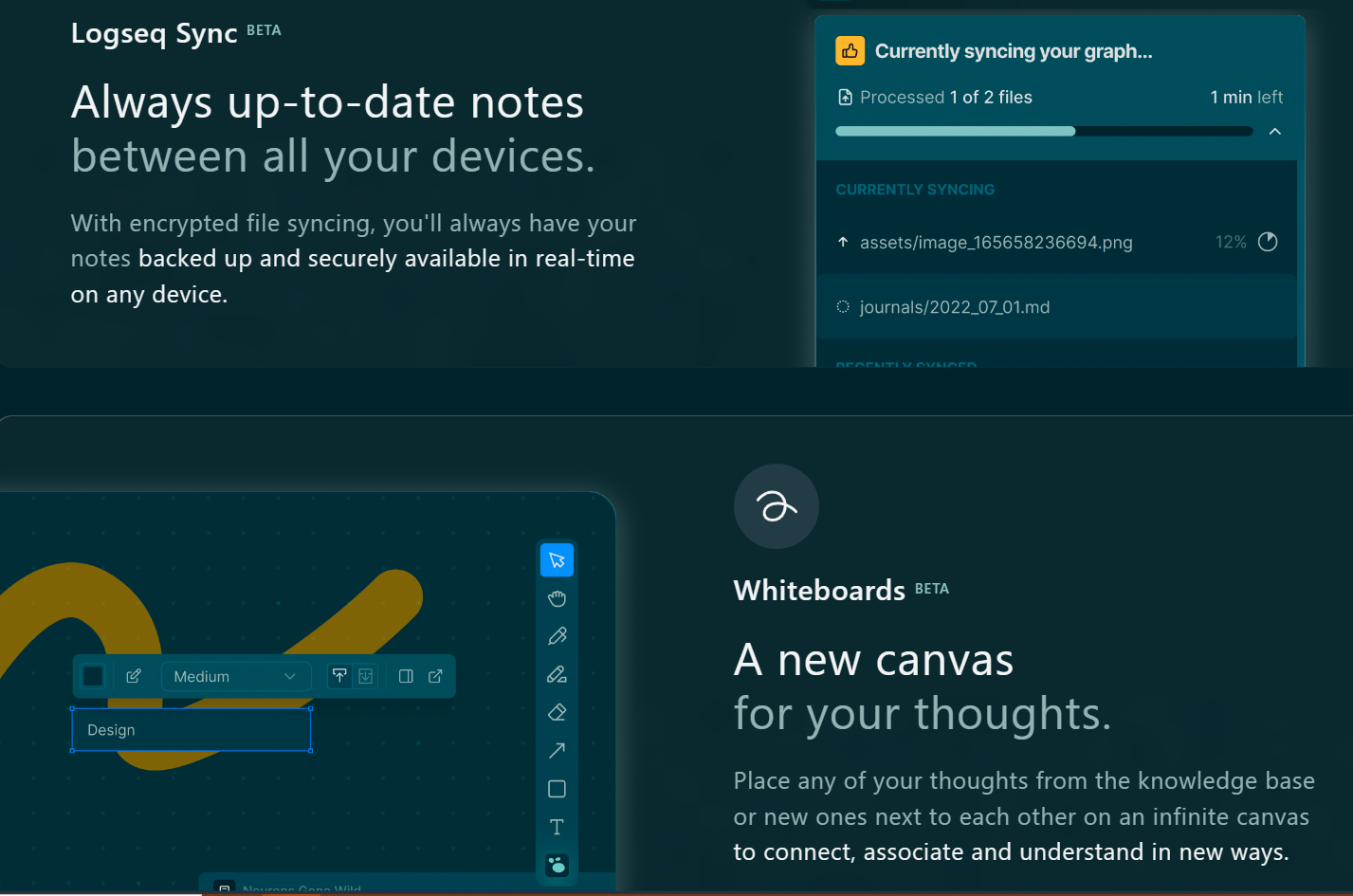The image size is (1353, 896).
Task: Choose the arrow connector tool
Action: pos(557,750)
